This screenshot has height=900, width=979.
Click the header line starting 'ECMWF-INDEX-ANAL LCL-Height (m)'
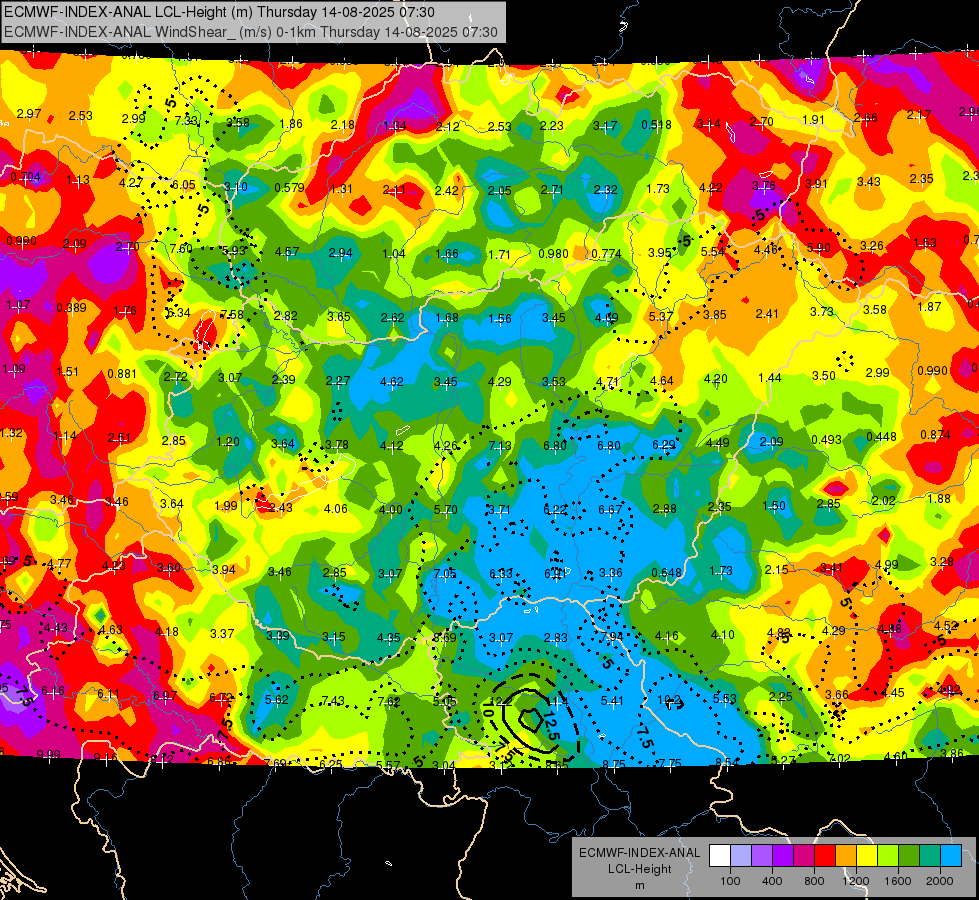pos(219,12)
